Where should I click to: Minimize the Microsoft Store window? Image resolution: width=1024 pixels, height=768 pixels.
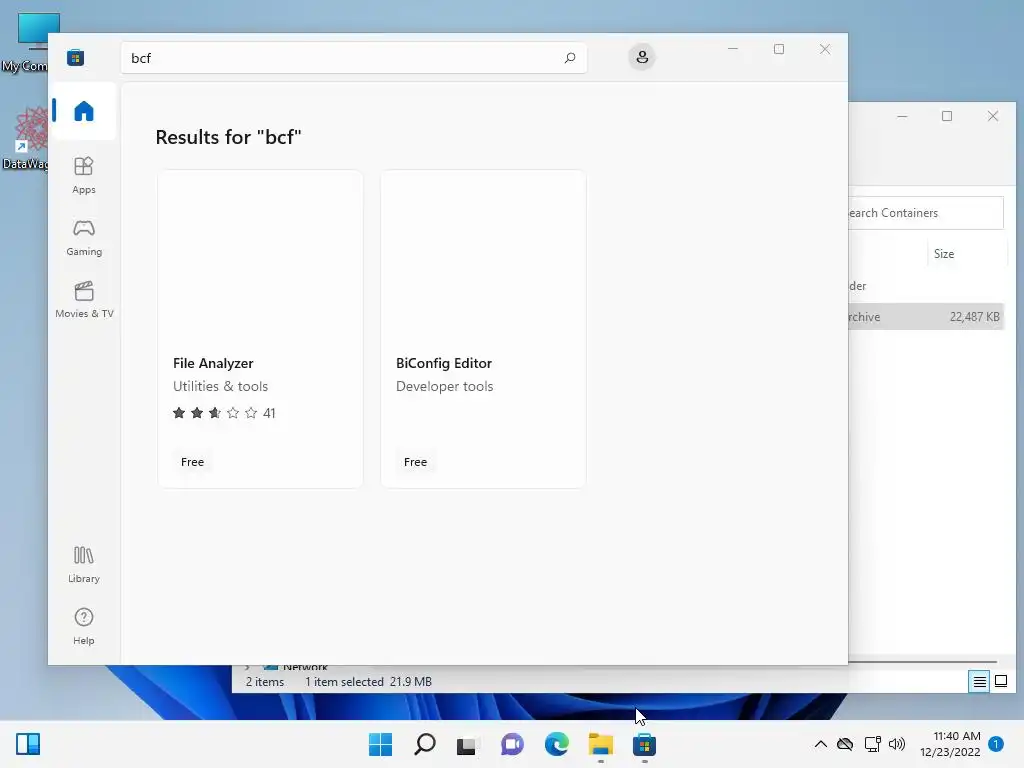[733, 49]
